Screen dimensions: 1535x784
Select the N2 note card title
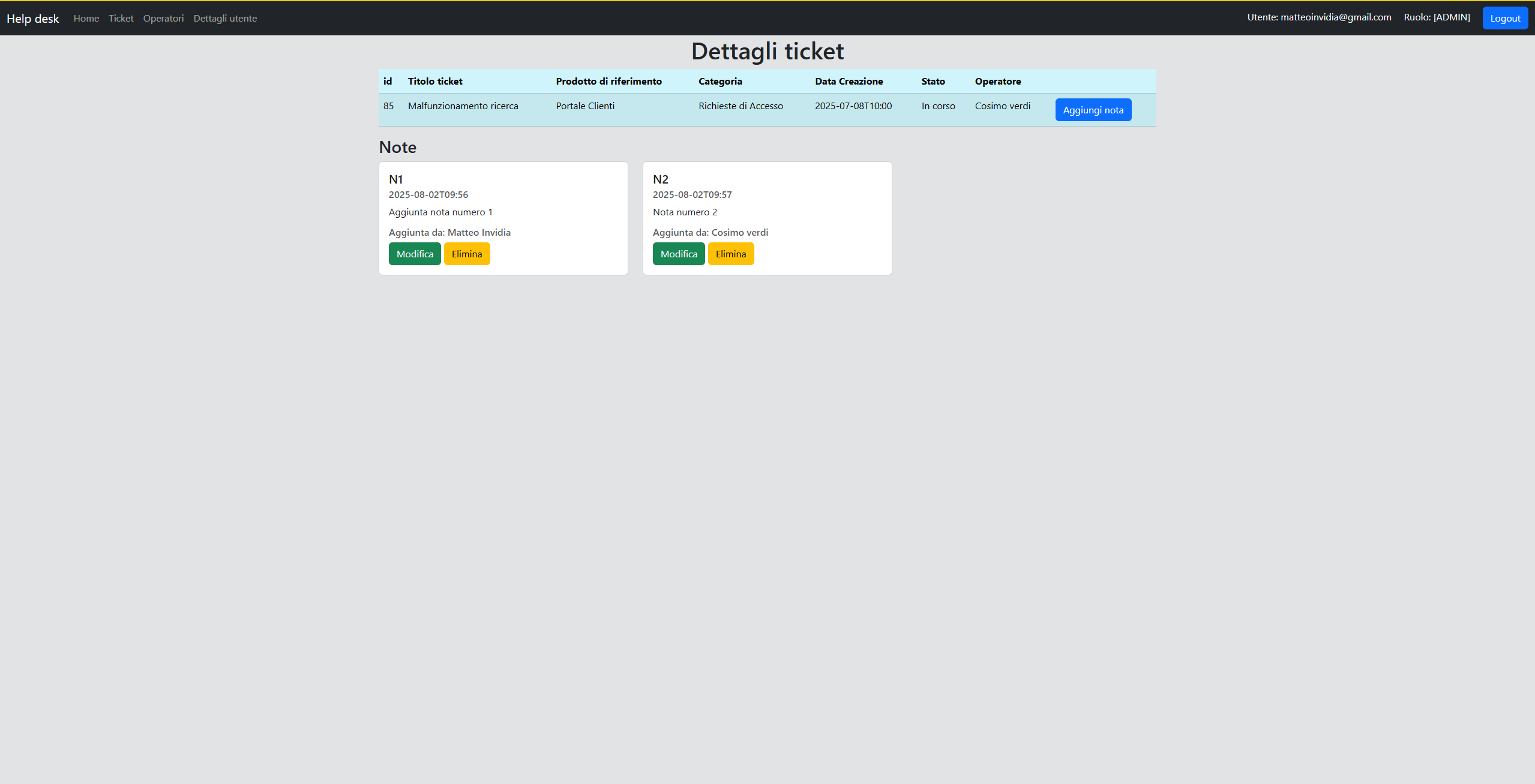(x=660, y=179)
